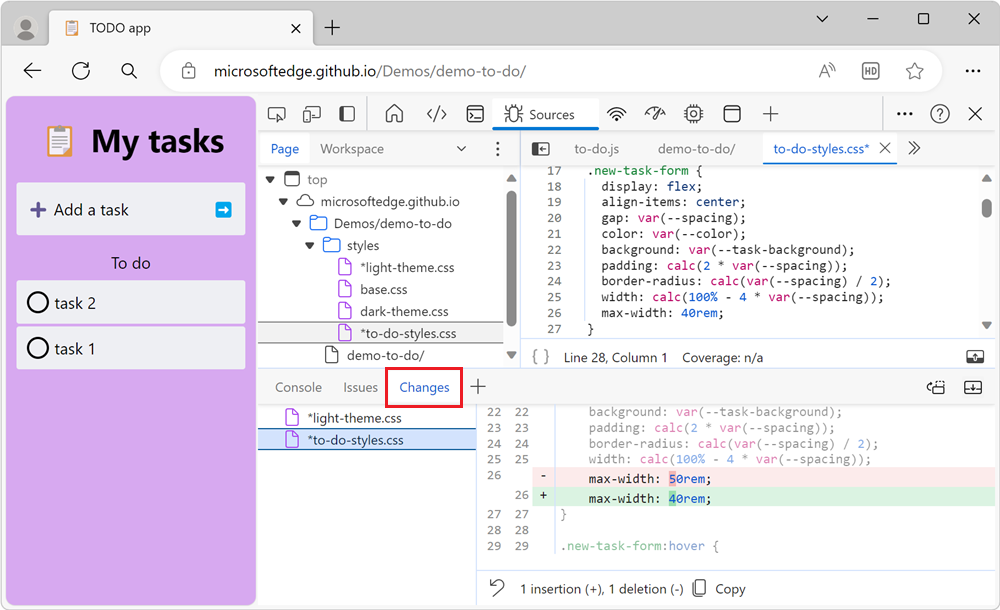Viewport: 1000px width, 610px height.
Task: Click the Copy button in Changes
Action: click(x=719, y=588)
